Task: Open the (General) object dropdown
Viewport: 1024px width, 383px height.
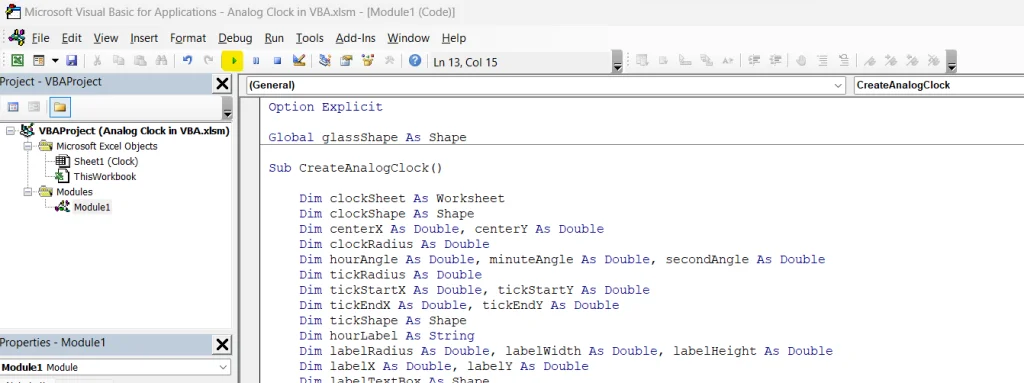Action: 839,85
